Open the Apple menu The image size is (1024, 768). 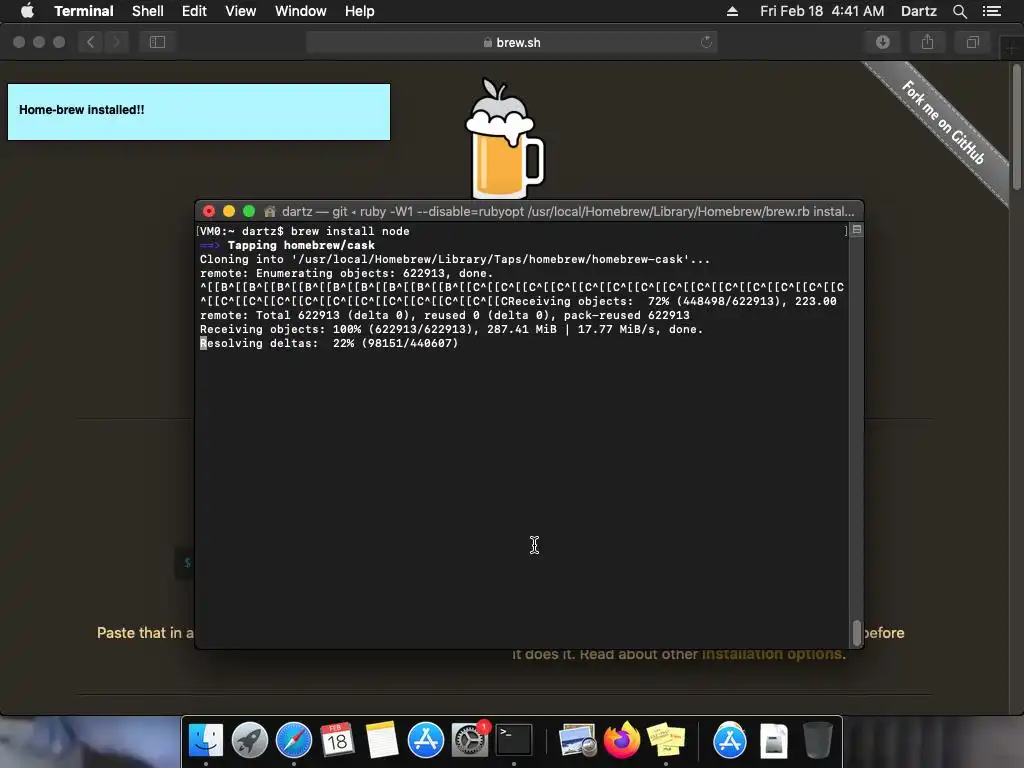click(x=27, y=11)
